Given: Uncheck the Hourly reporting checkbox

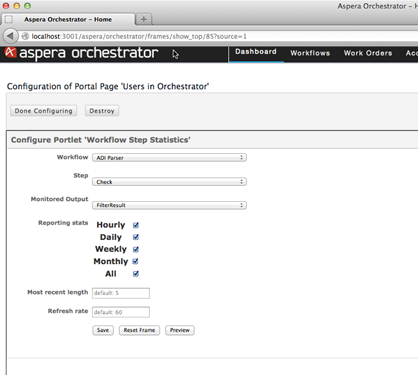Looking at the screenshot, I should (136, 225).
